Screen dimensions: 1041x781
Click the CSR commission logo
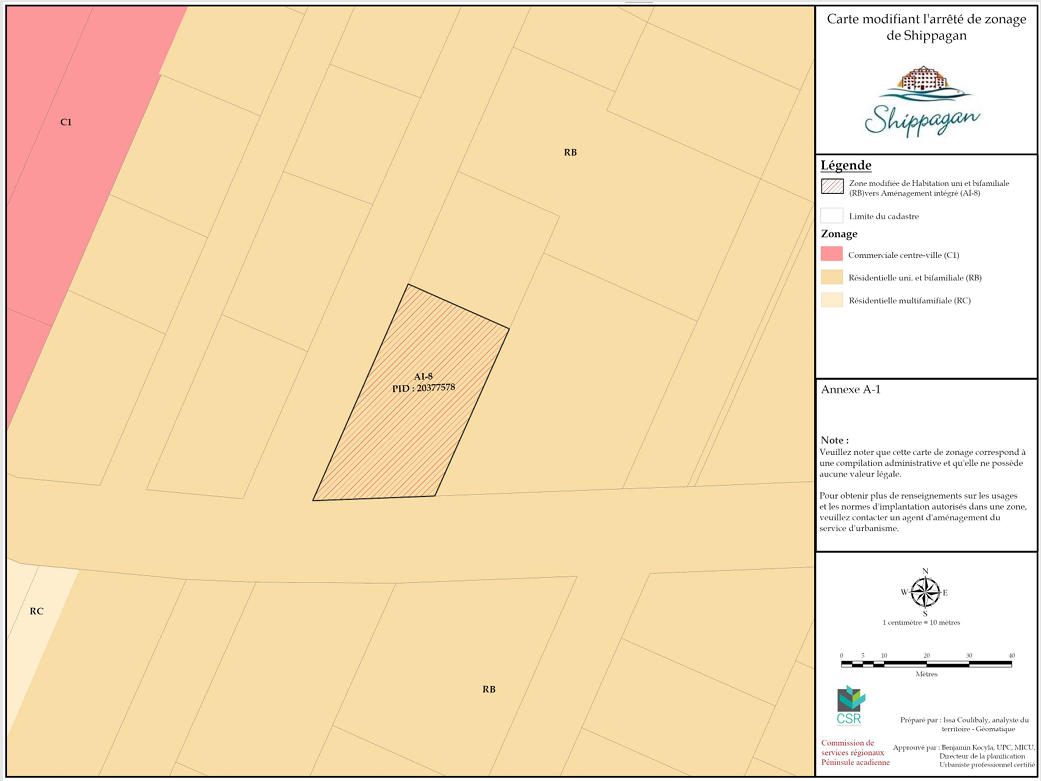(849, 706)
